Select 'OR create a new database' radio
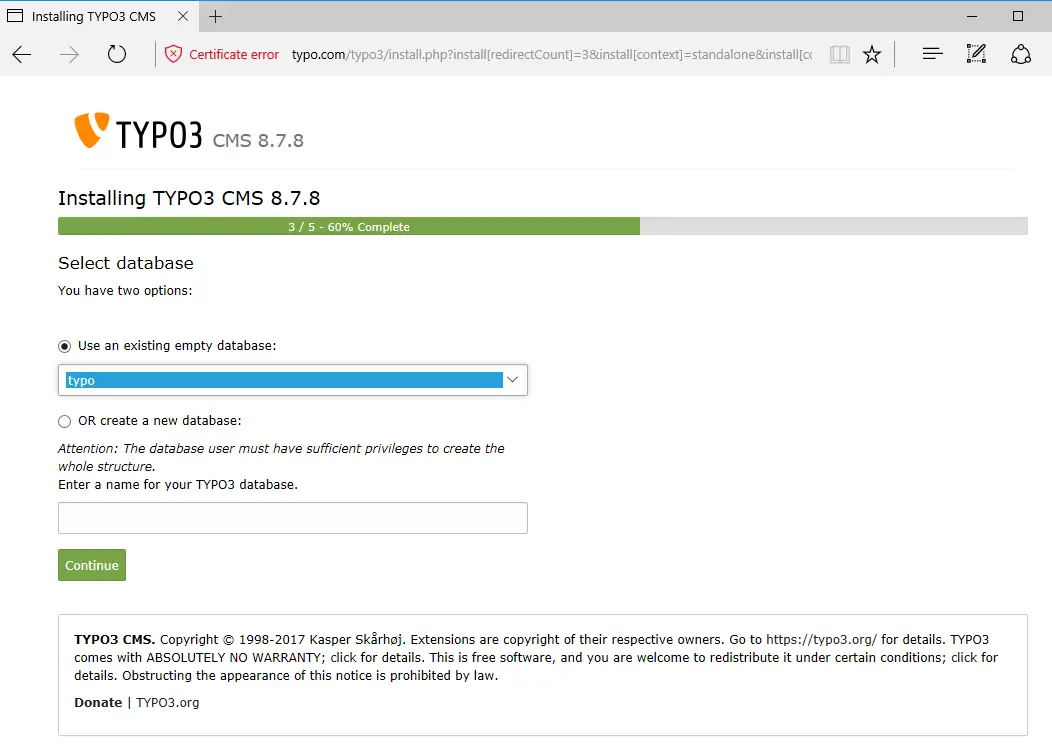 [64, 421]
